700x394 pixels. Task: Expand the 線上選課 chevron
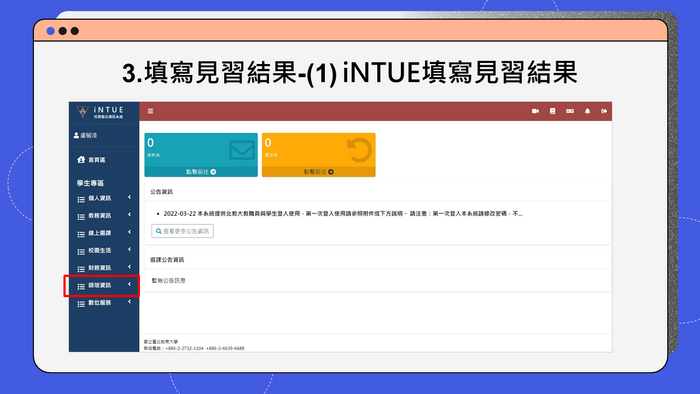pyautogui.click(x=129, y=232)
